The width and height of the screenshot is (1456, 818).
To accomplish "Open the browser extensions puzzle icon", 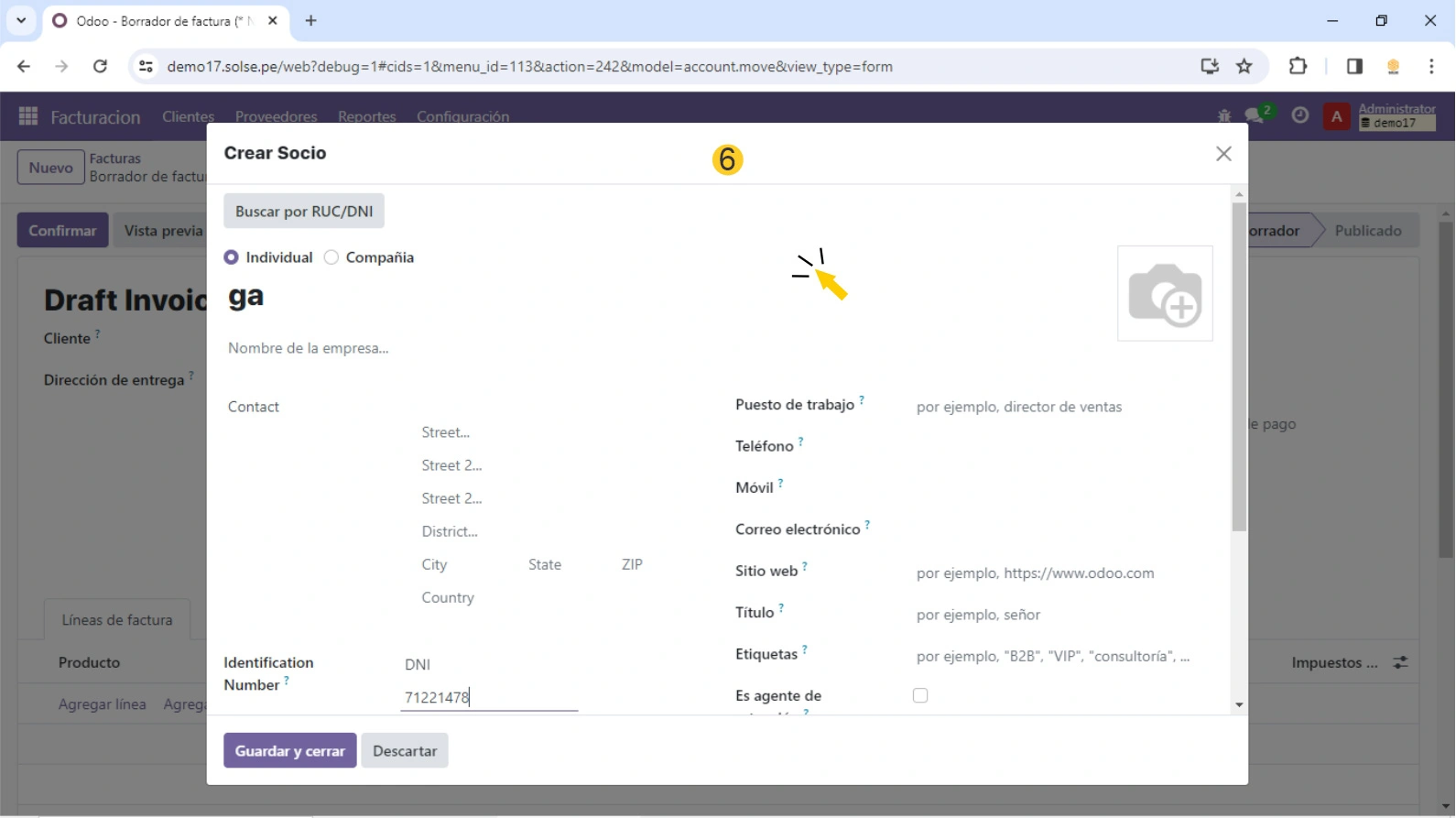I will [1298, 67].
